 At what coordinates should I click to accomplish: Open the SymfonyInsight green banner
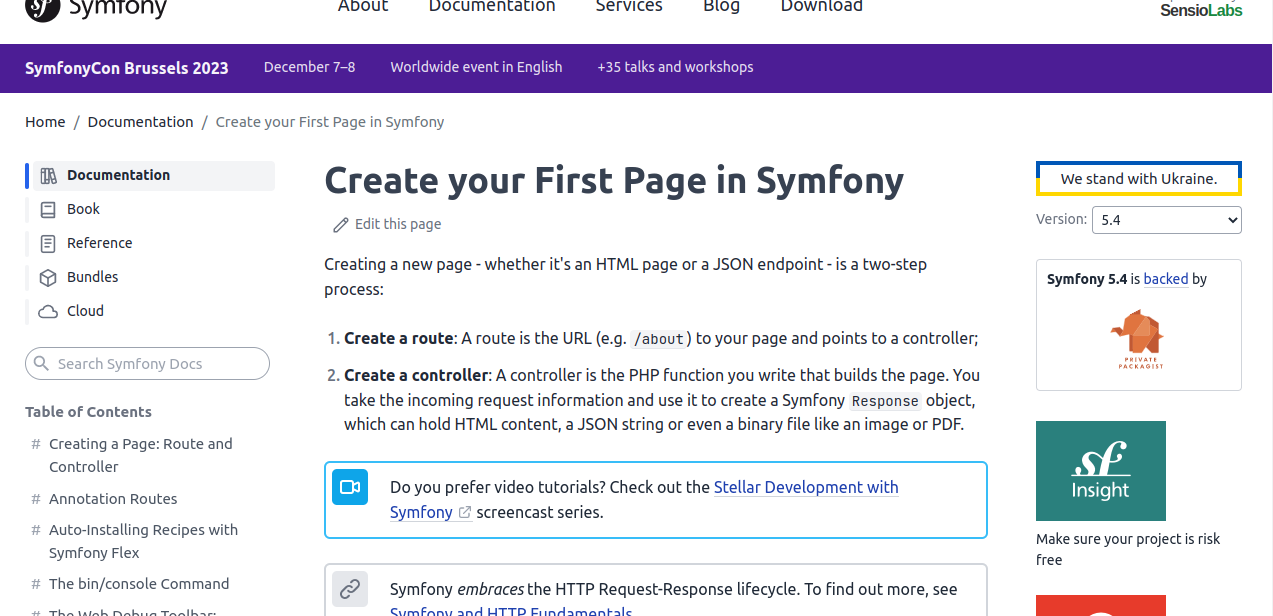pyautogui.click(x=1101, y=470)
